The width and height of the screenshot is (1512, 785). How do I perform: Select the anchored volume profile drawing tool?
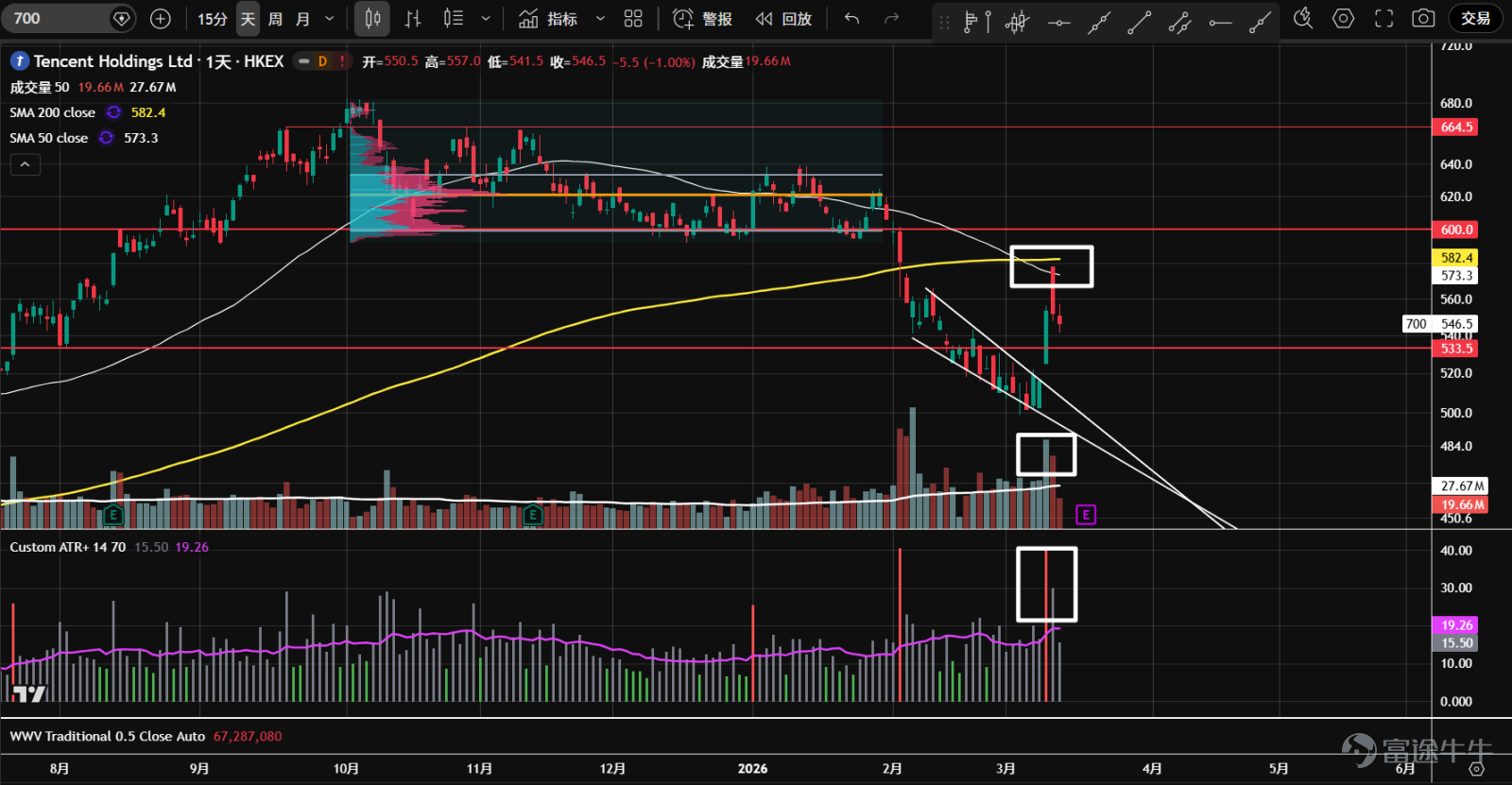pos(976,21)
